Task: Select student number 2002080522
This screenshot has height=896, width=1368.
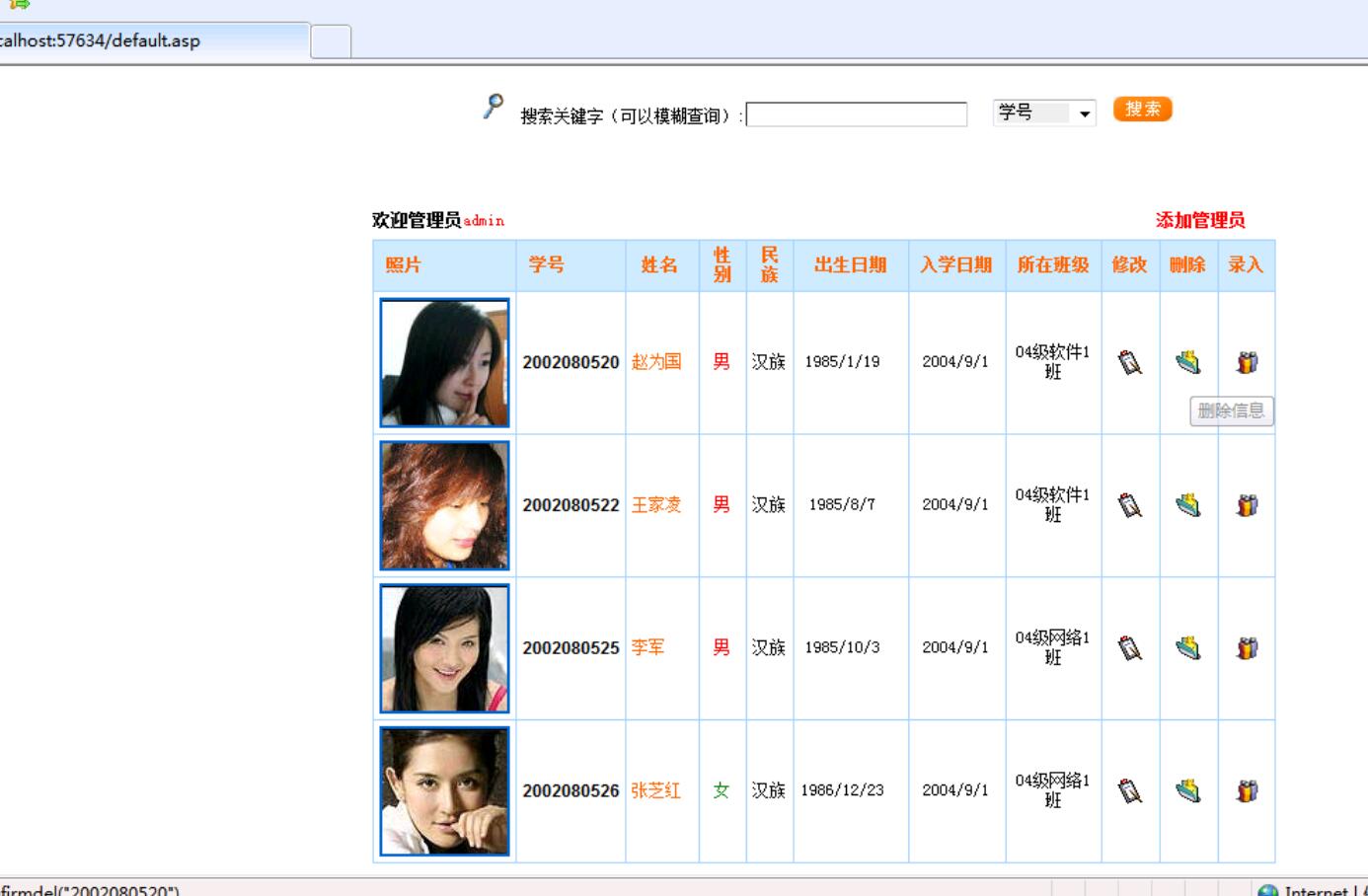Action: tap(570, 505)
